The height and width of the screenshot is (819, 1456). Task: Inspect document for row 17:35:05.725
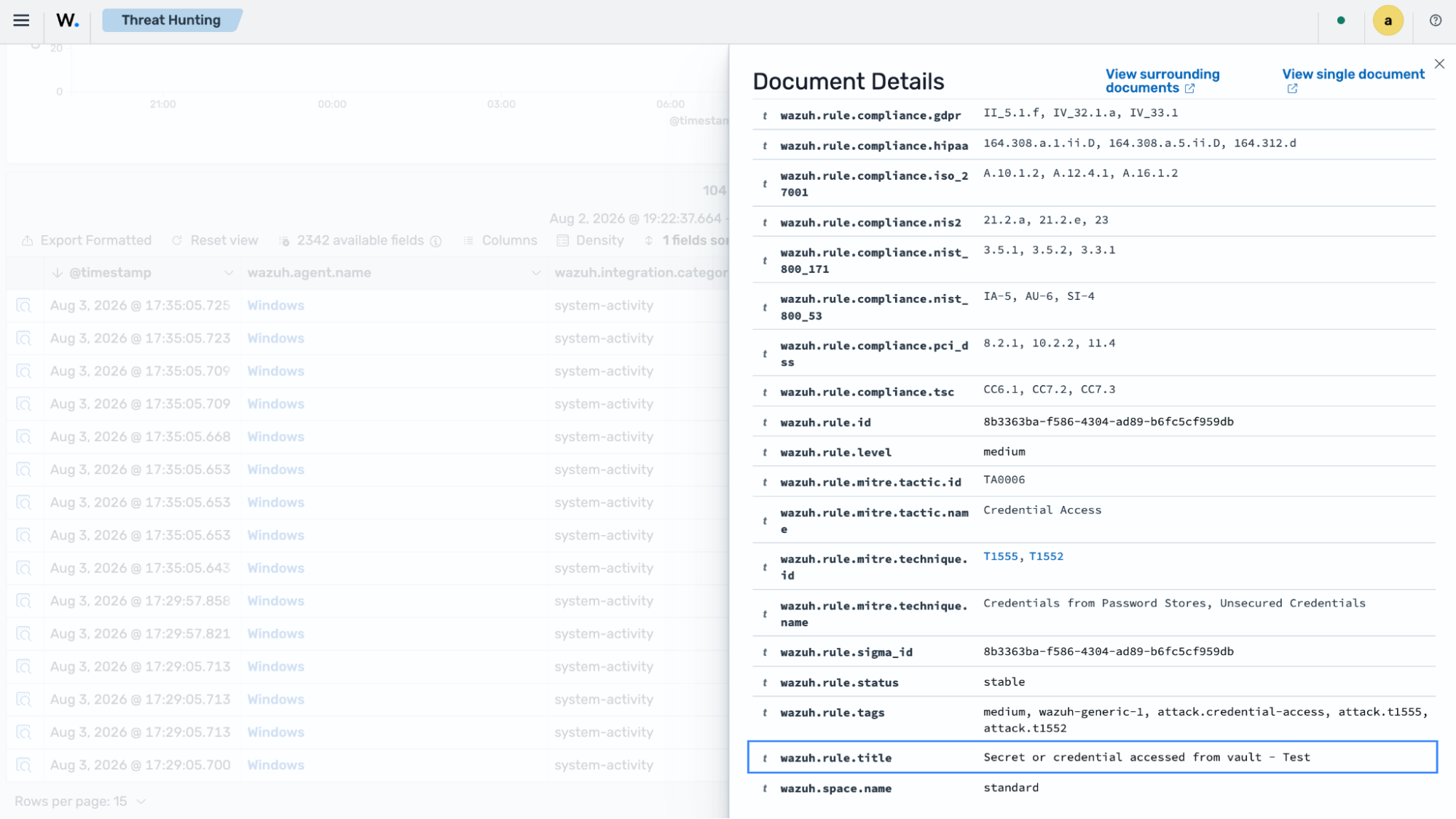pos(24,306)
